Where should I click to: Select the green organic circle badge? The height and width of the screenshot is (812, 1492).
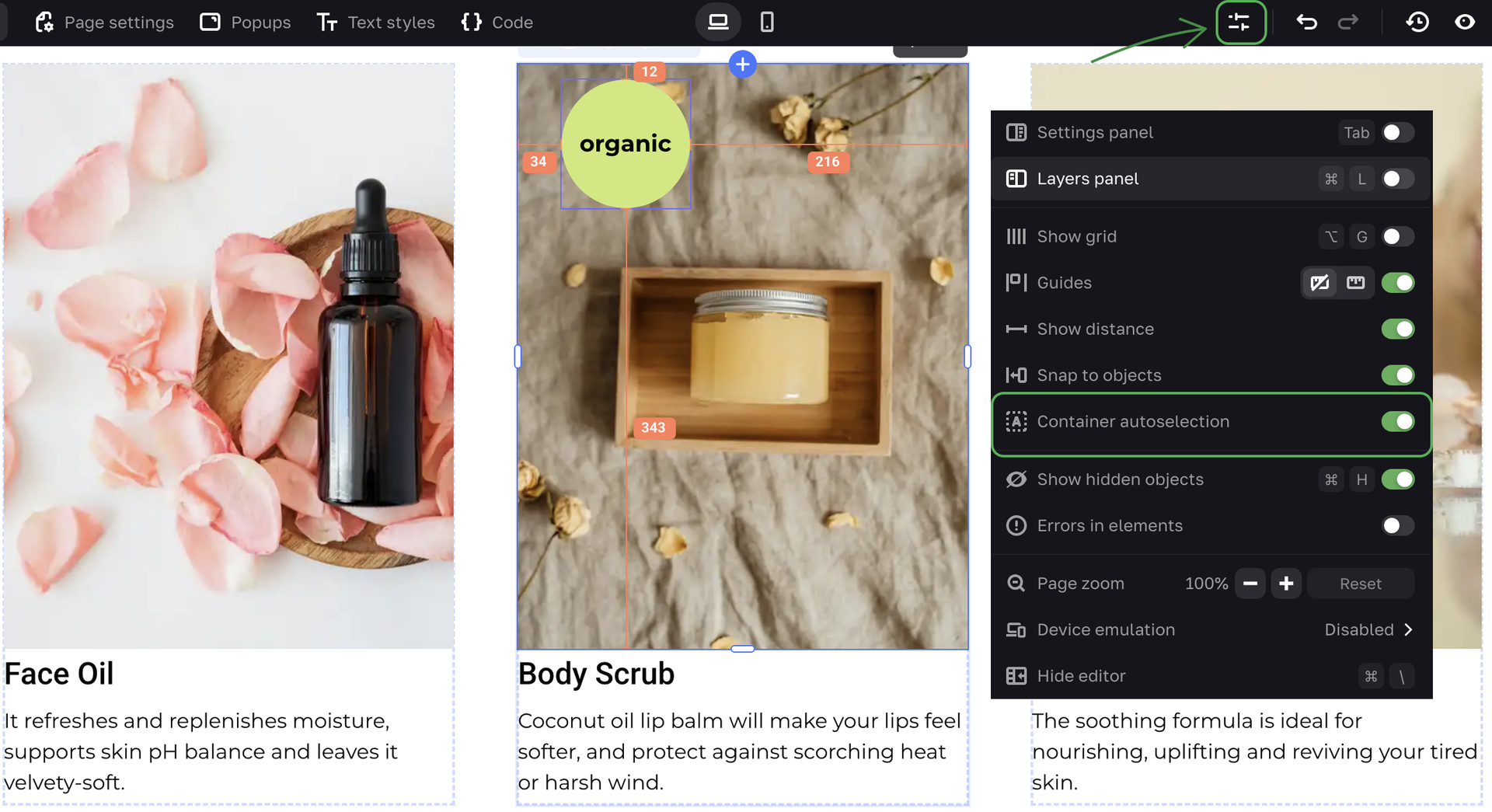pyautogui.click(x=626, y=145)
